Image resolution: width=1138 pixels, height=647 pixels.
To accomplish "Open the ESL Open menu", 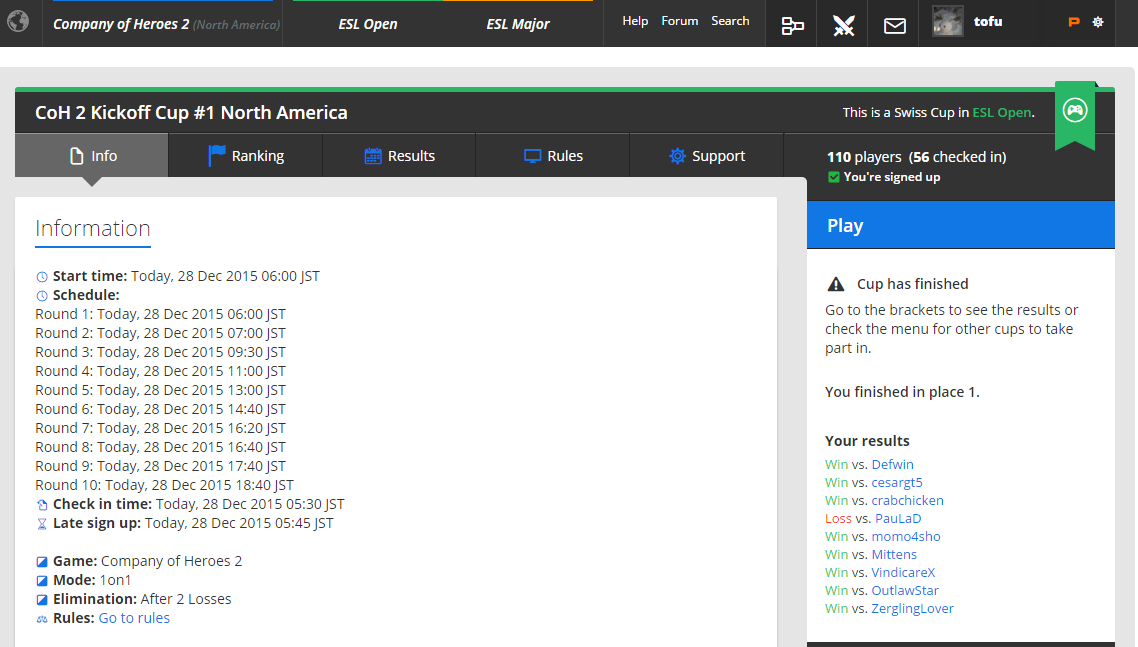I will coord(368,24).
